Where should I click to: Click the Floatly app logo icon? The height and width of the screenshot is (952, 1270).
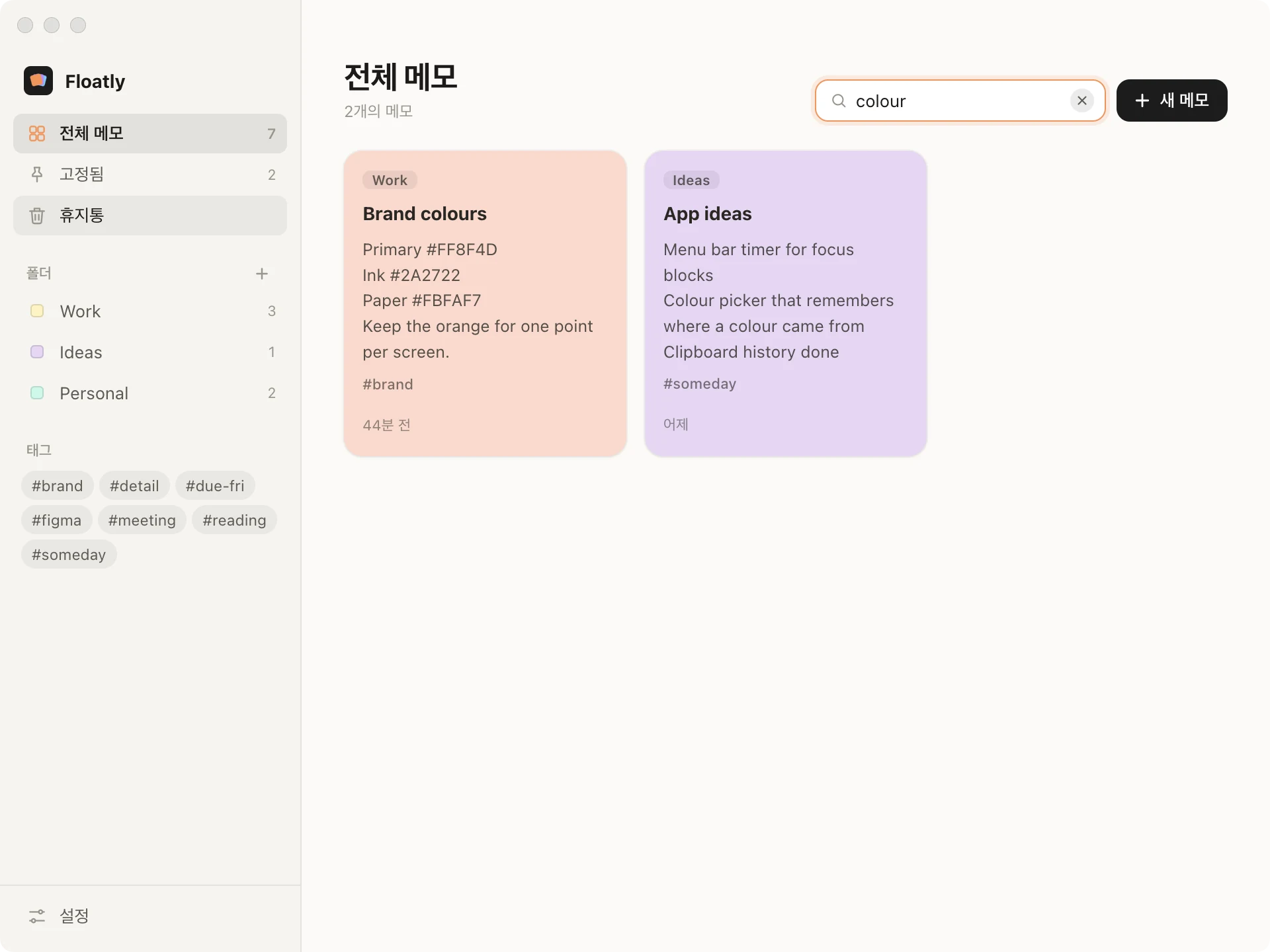coord(38,81)
